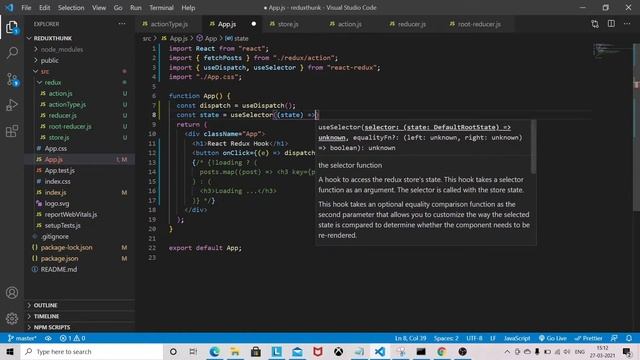Screen dimensions: 640x360
Task: Switch to the reducer.js tab
Action: (412, 24)
